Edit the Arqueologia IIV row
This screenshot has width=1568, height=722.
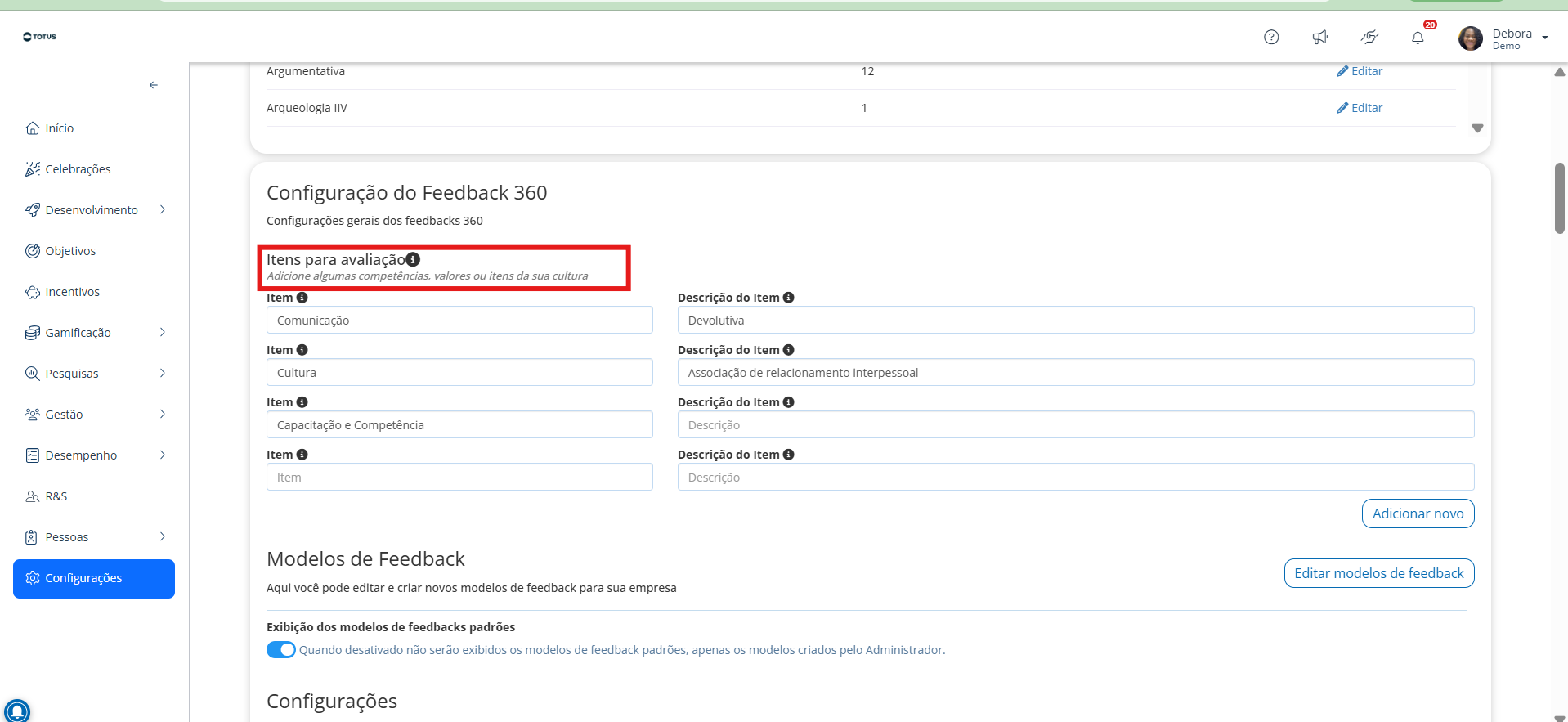click(x=1360, y=108)
